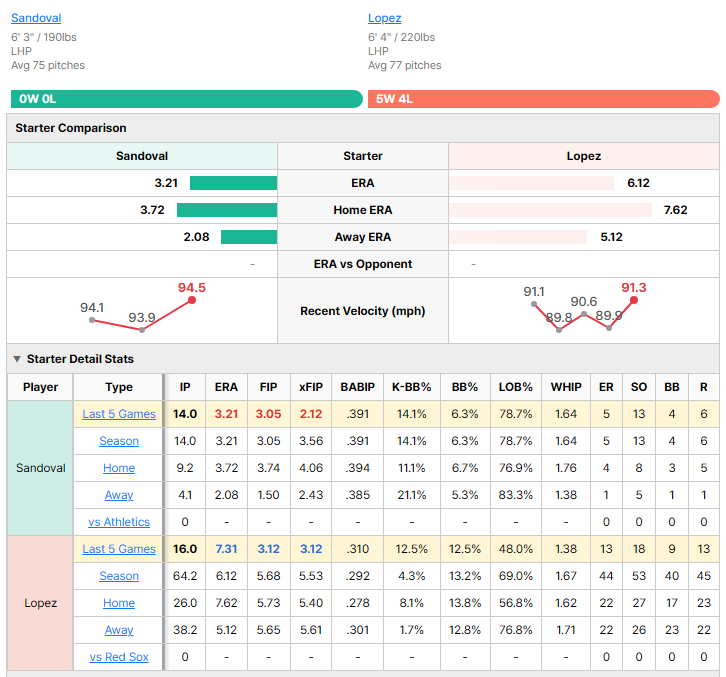Click the ERA vs Opponent label
Image resolution: width=726 pixels, height=677 pixels.
[x=363, y=264]
